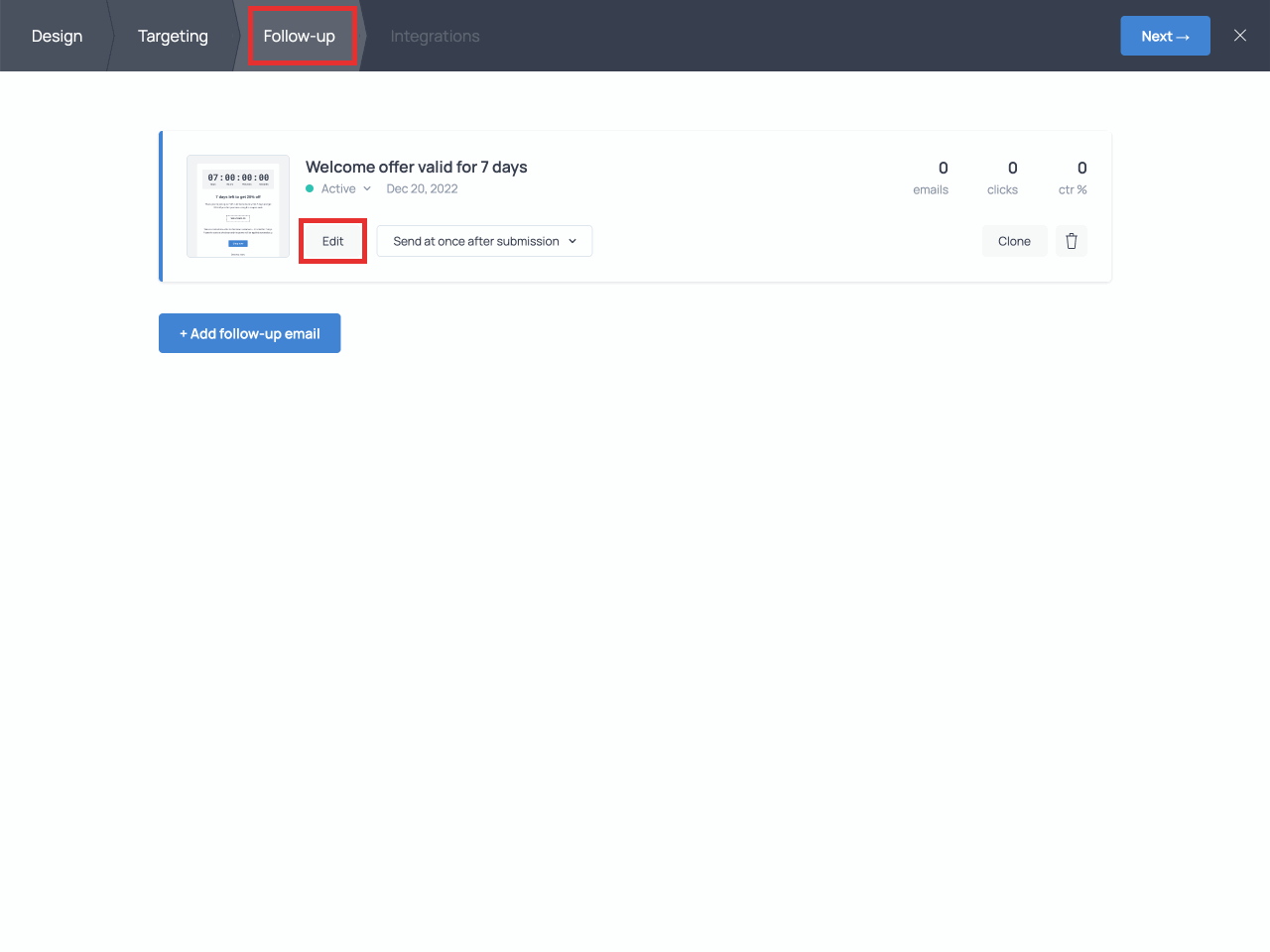Open the Integrations step

(x=435, y=36)
